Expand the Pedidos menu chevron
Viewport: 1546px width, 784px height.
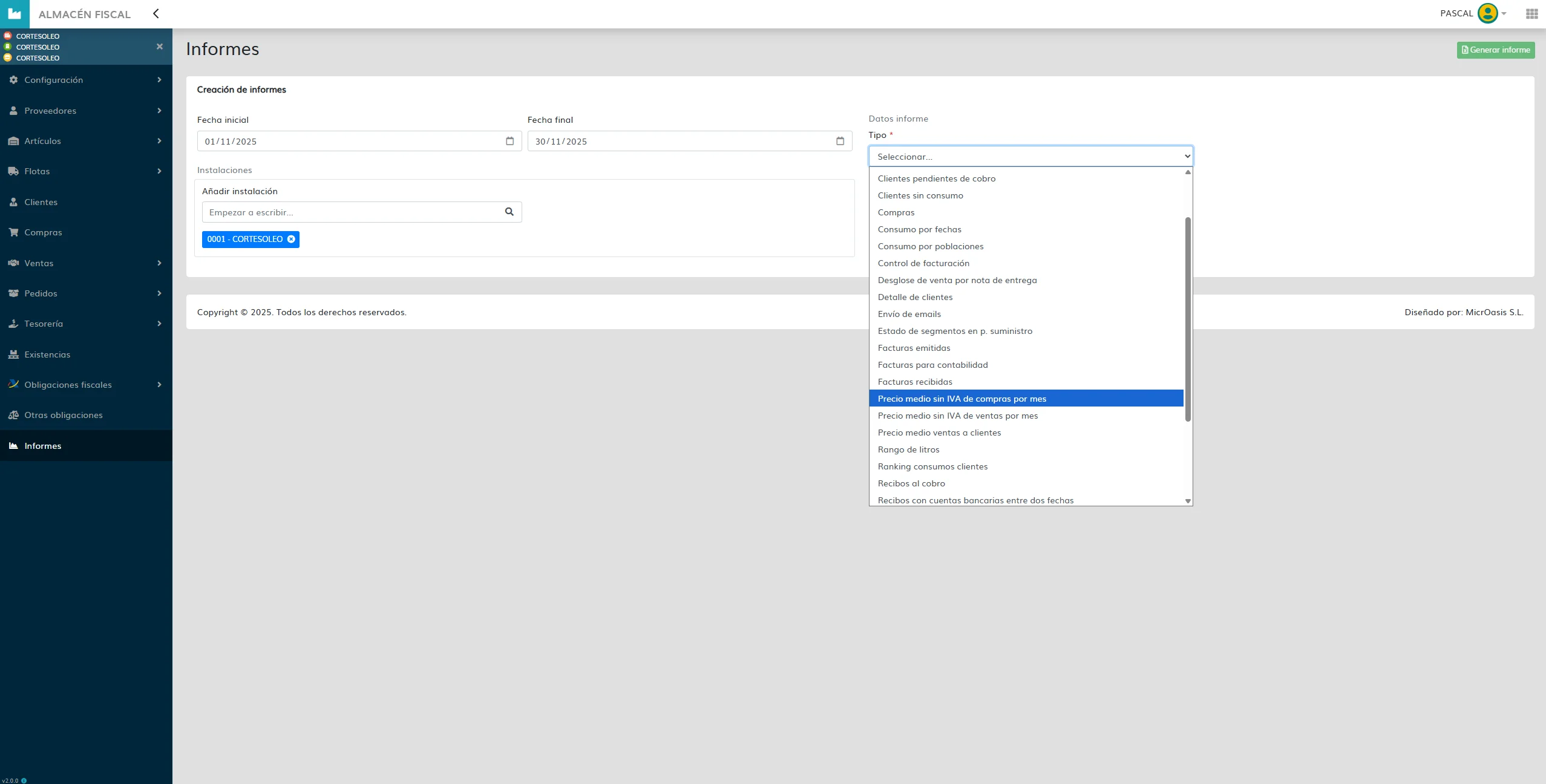click(159, 293)
